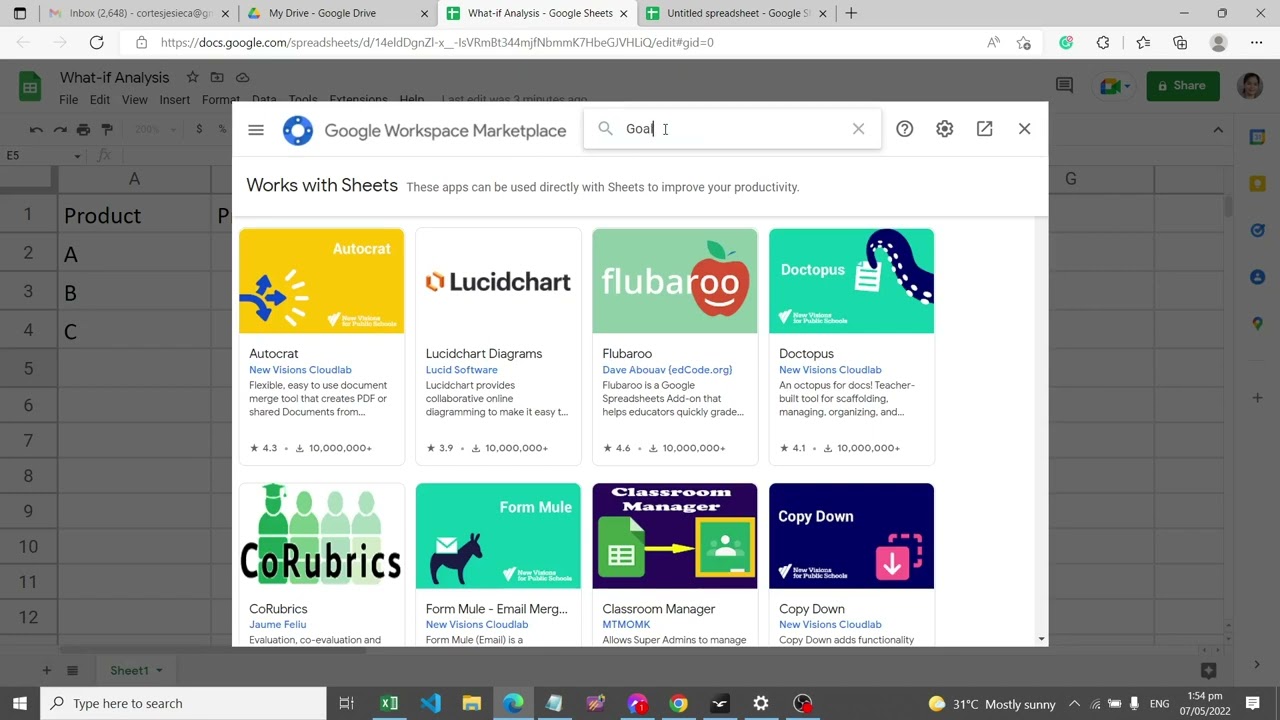
Task: Click the Lucid Software developer link
Action: [462, 370]
